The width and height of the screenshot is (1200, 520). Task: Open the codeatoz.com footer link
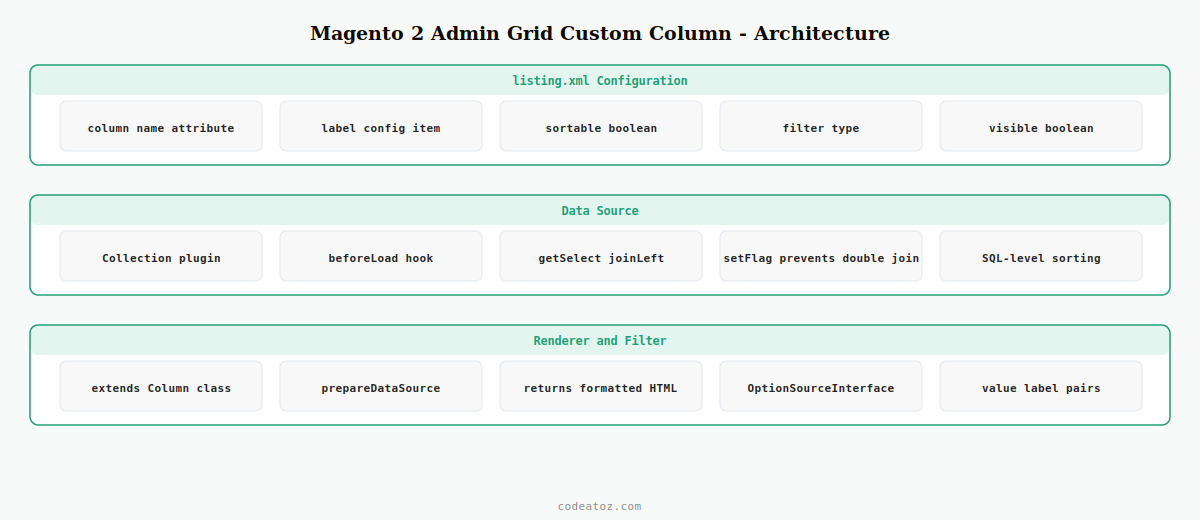coord(600,506)
